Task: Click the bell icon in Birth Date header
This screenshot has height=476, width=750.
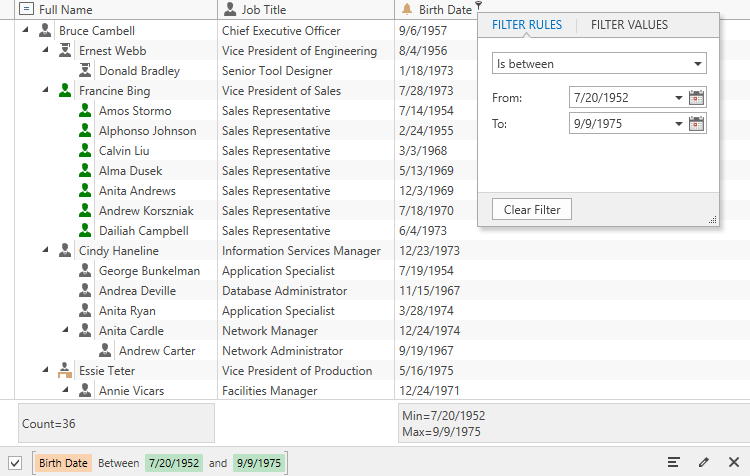Action: coord(407,9)
